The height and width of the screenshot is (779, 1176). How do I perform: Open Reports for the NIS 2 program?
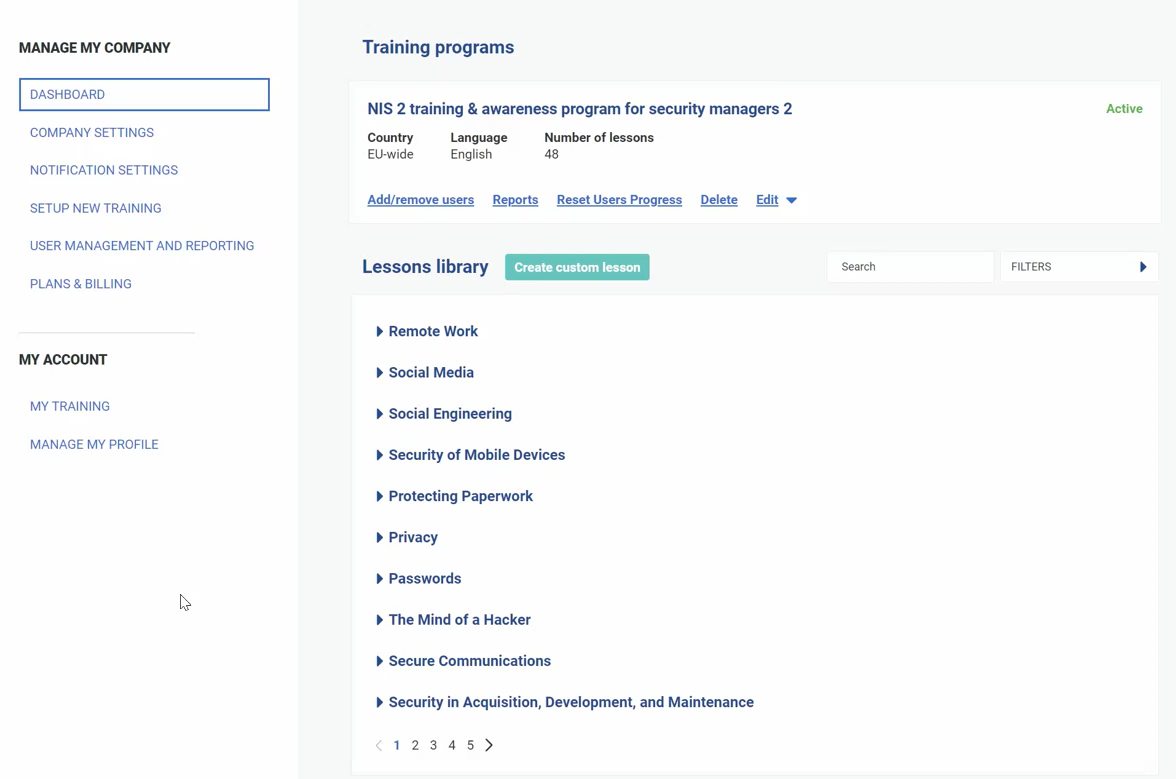pos(515,200)
